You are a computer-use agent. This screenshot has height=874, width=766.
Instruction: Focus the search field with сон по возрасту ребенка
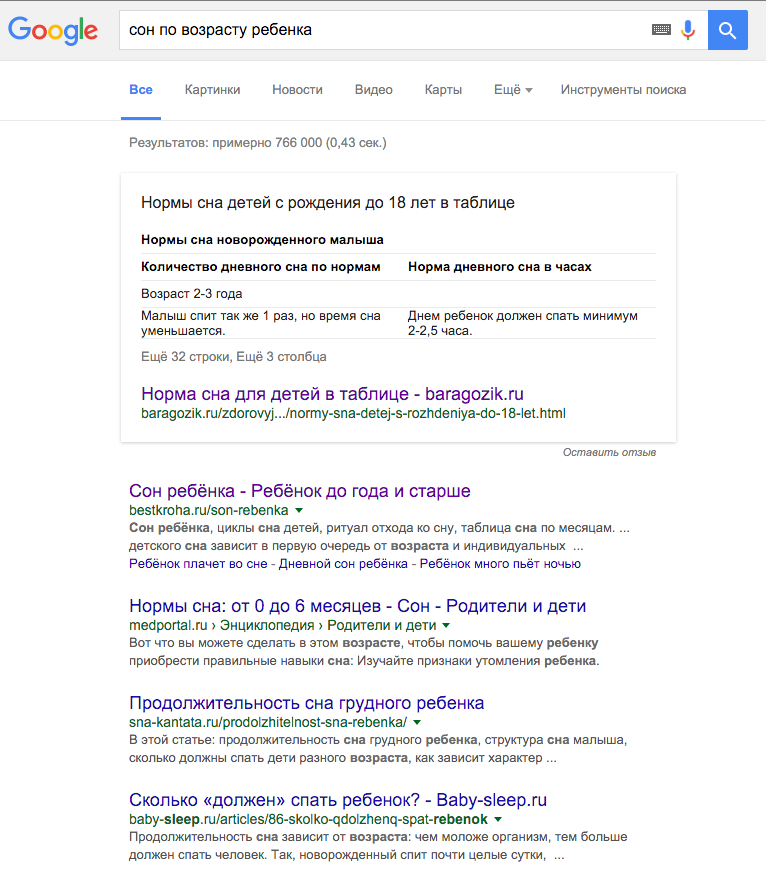coord(385,30)
